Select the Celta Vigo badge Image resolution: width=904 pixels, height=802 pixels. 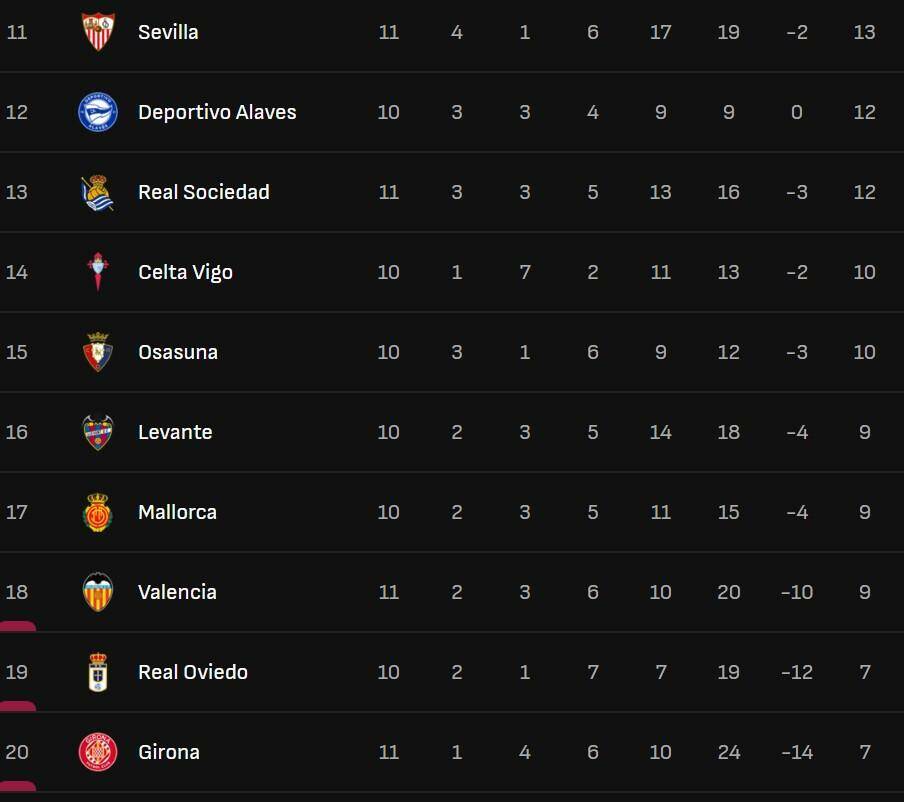[98, 272]
